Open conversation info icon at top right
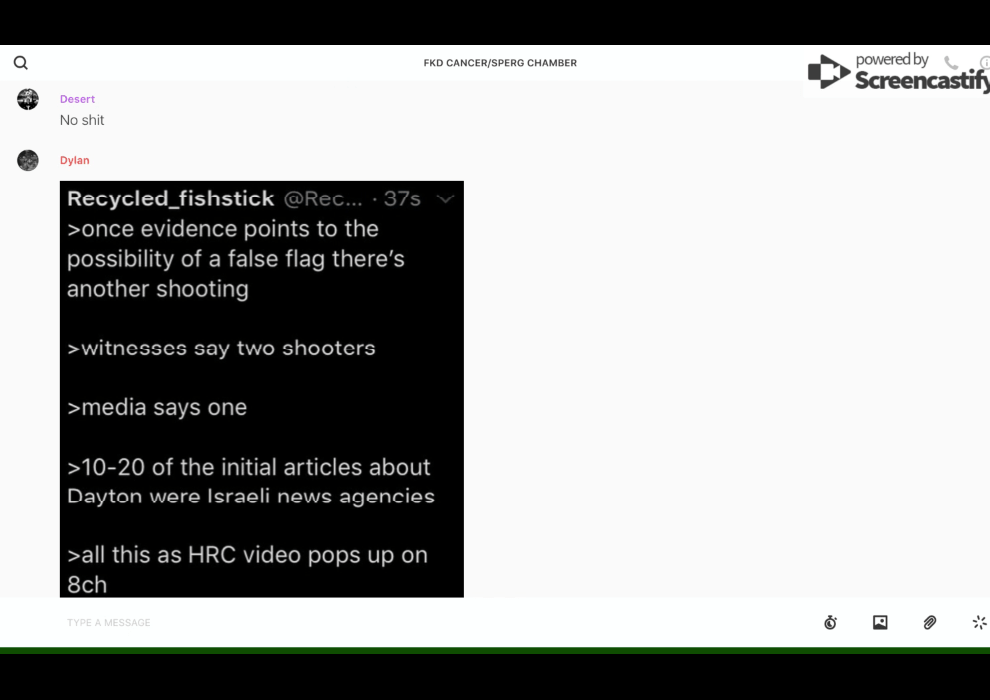The width and height of the screenshot is (990, 700). [x=984, y=63]
